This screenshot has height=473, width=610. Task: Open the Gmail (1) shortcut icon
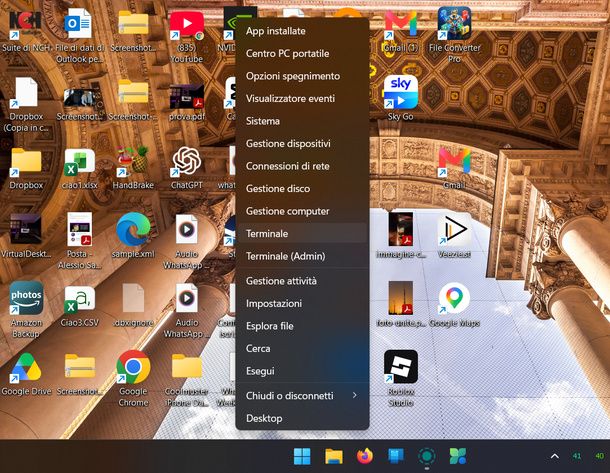(x=400, y=25)
